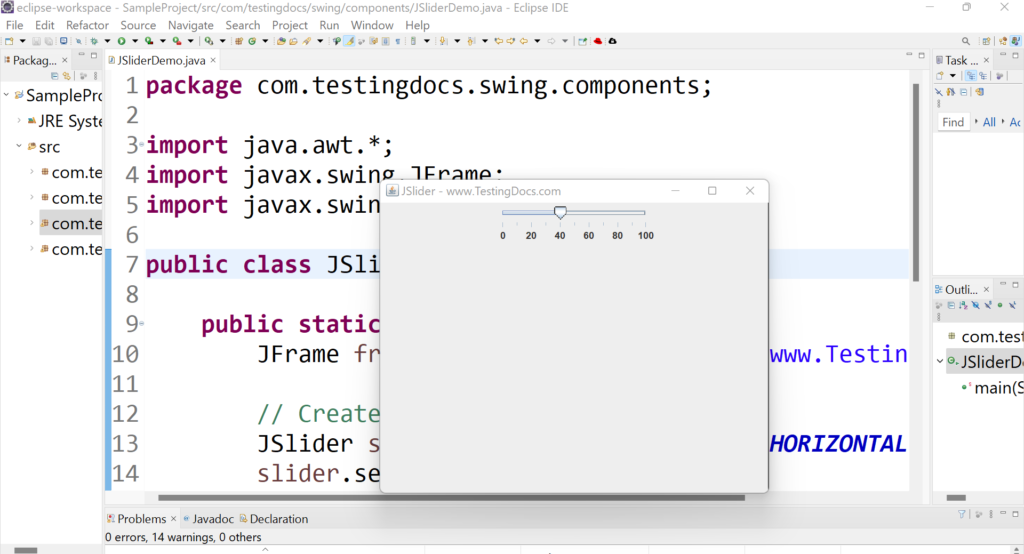Collapse the SampleProject tree node
This screenshot has width=1024, height=554.
tap(7, 95)
